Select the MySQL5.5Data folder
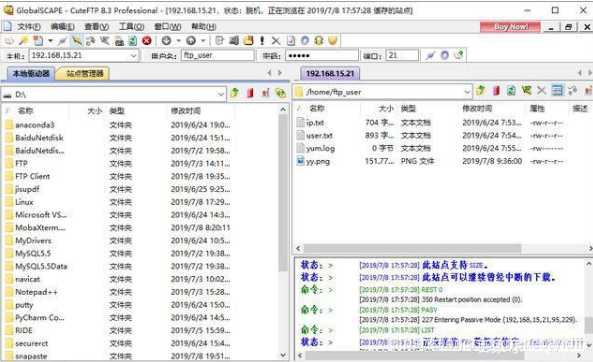This screenshot has width=593, height=362. click(x=41, y=266)
